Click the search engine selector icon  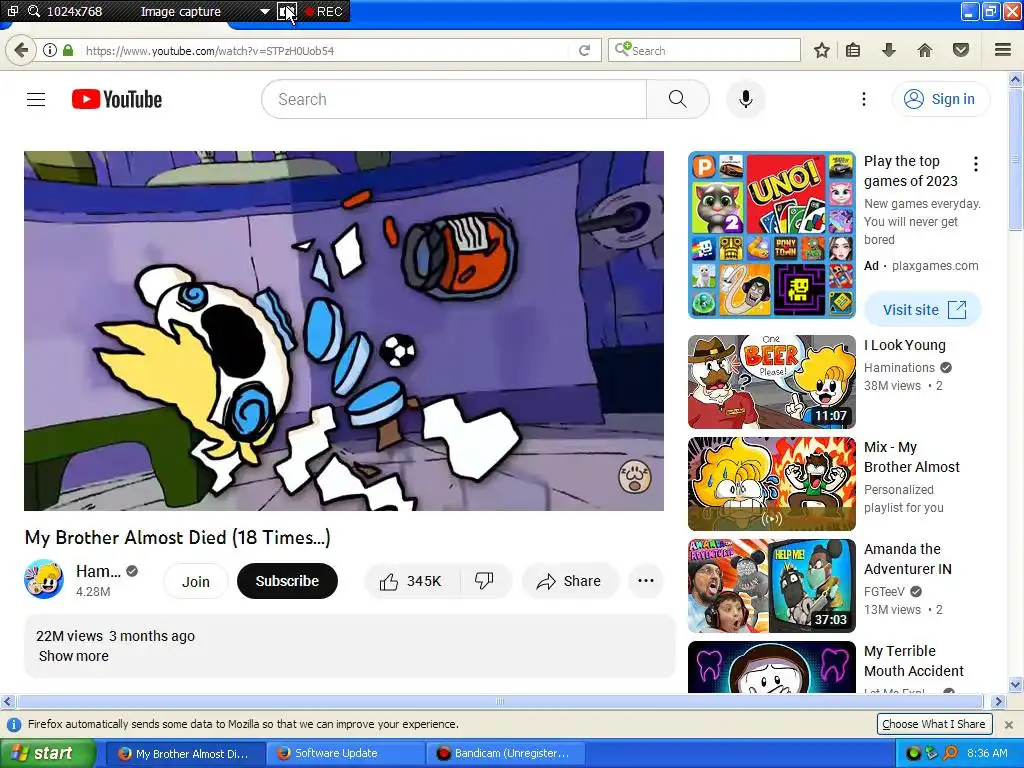[x=622, y=50]
